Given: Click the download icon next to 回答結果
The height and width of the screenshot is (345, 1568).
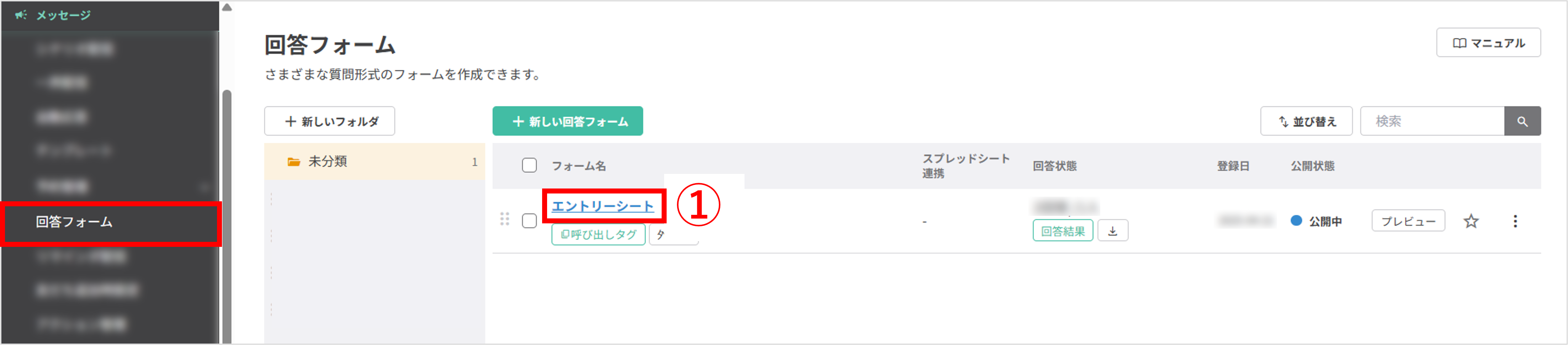Looking at the screenshot, I should (1113, 231).
